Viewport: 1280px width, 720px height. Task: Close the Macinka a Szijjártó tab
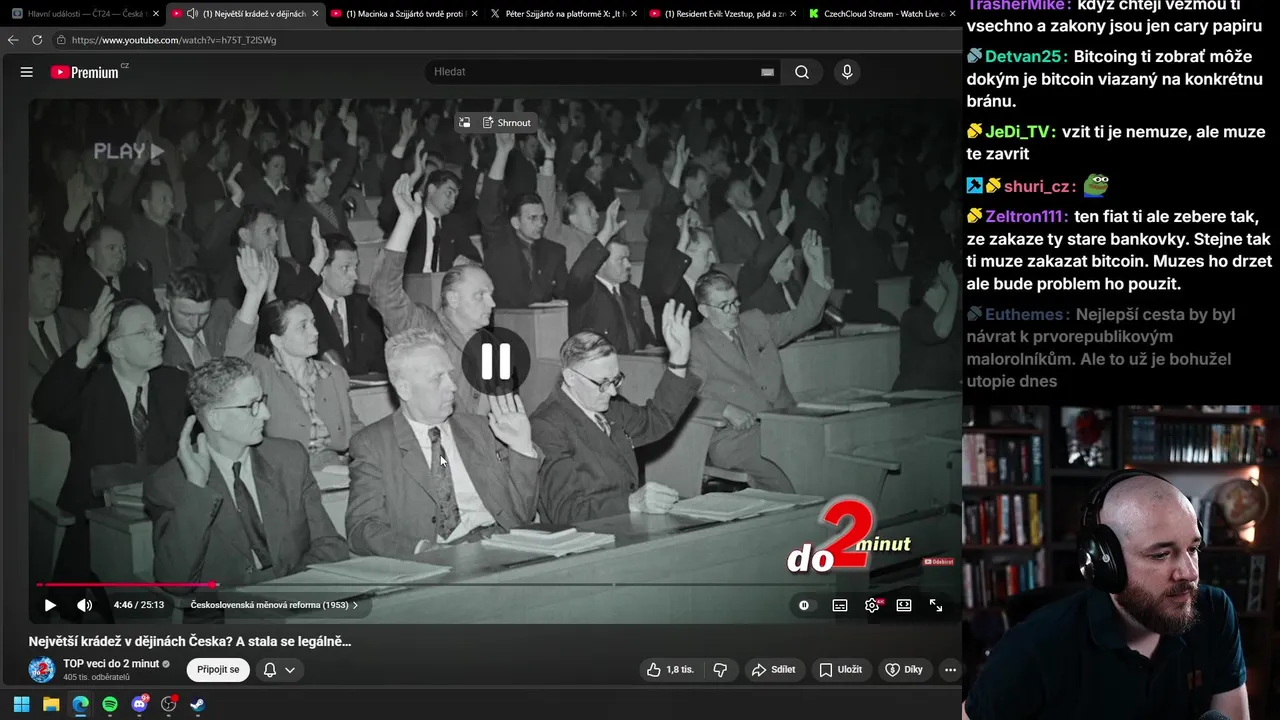(474, 13)
